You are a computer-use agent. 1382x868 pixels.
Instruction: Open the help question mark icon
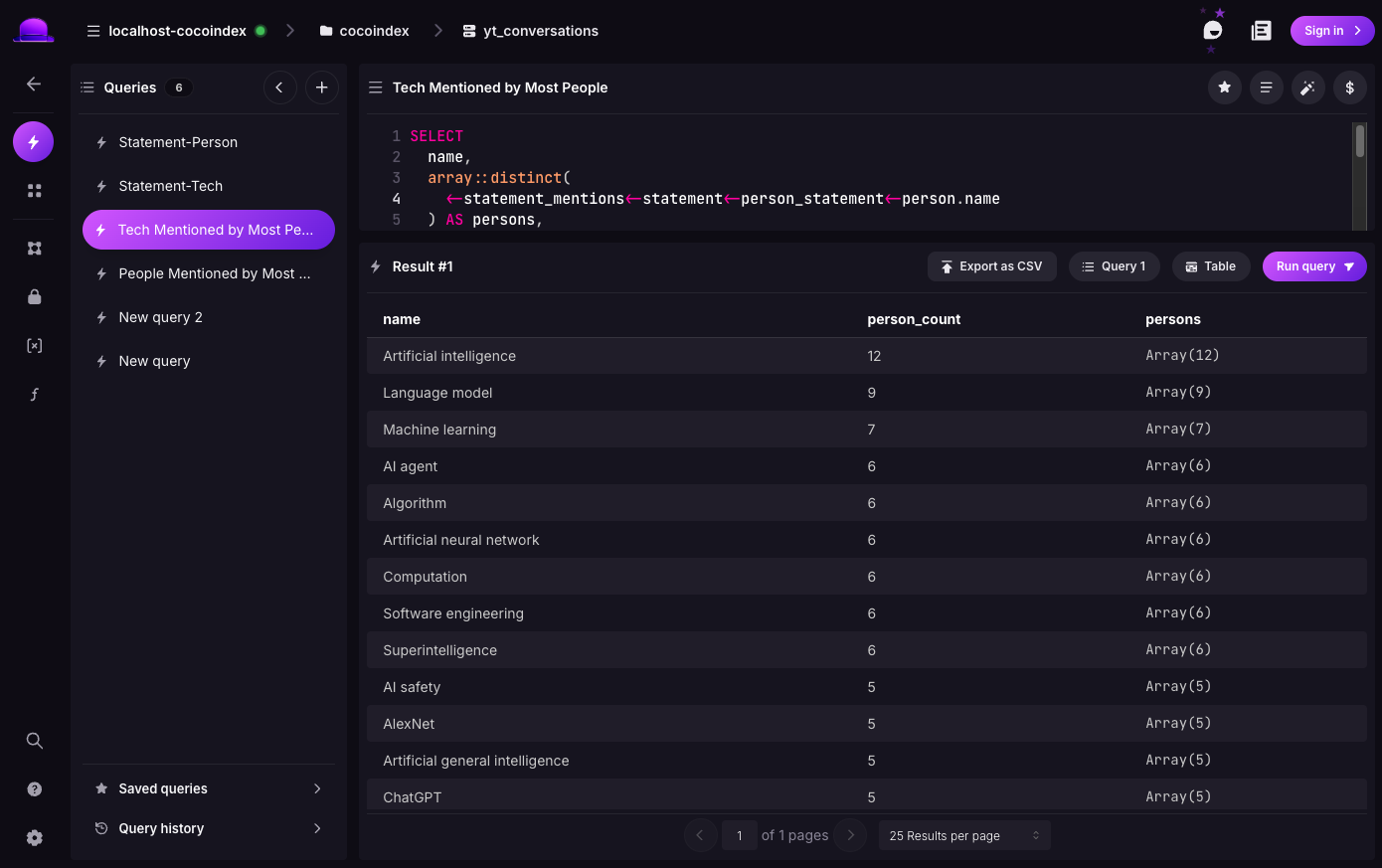pos(34,789)
